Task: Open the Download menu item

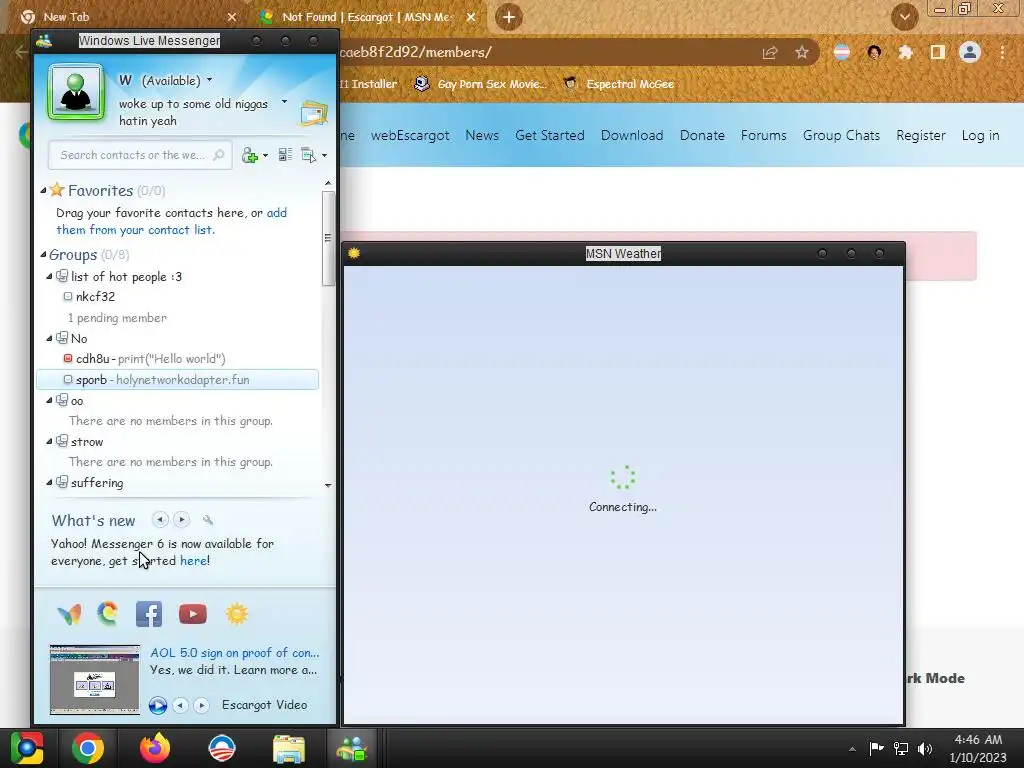Action: click(632, 135)
